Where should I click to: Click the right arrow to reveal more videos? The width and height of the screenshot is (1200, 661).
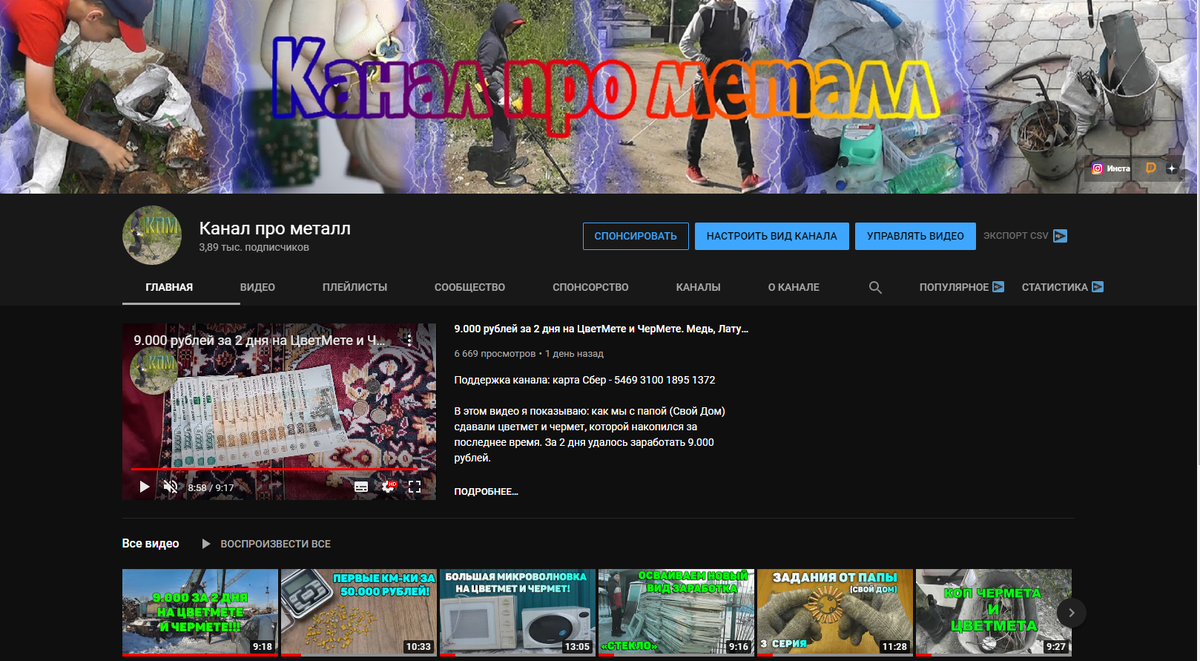(1071, 612)
